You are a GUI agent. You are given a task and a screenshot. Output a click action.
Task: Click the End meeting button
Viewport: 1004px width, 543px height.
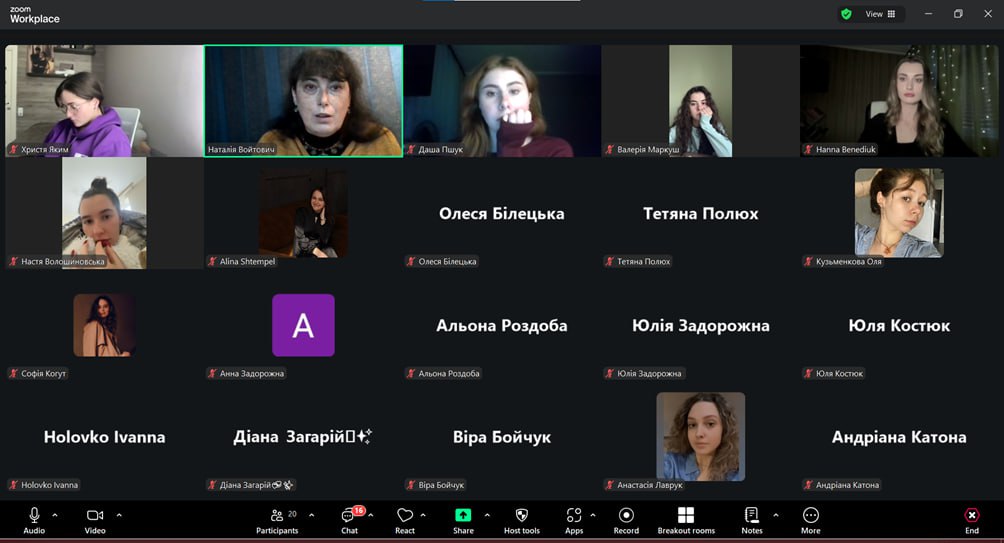click(971, 516)
